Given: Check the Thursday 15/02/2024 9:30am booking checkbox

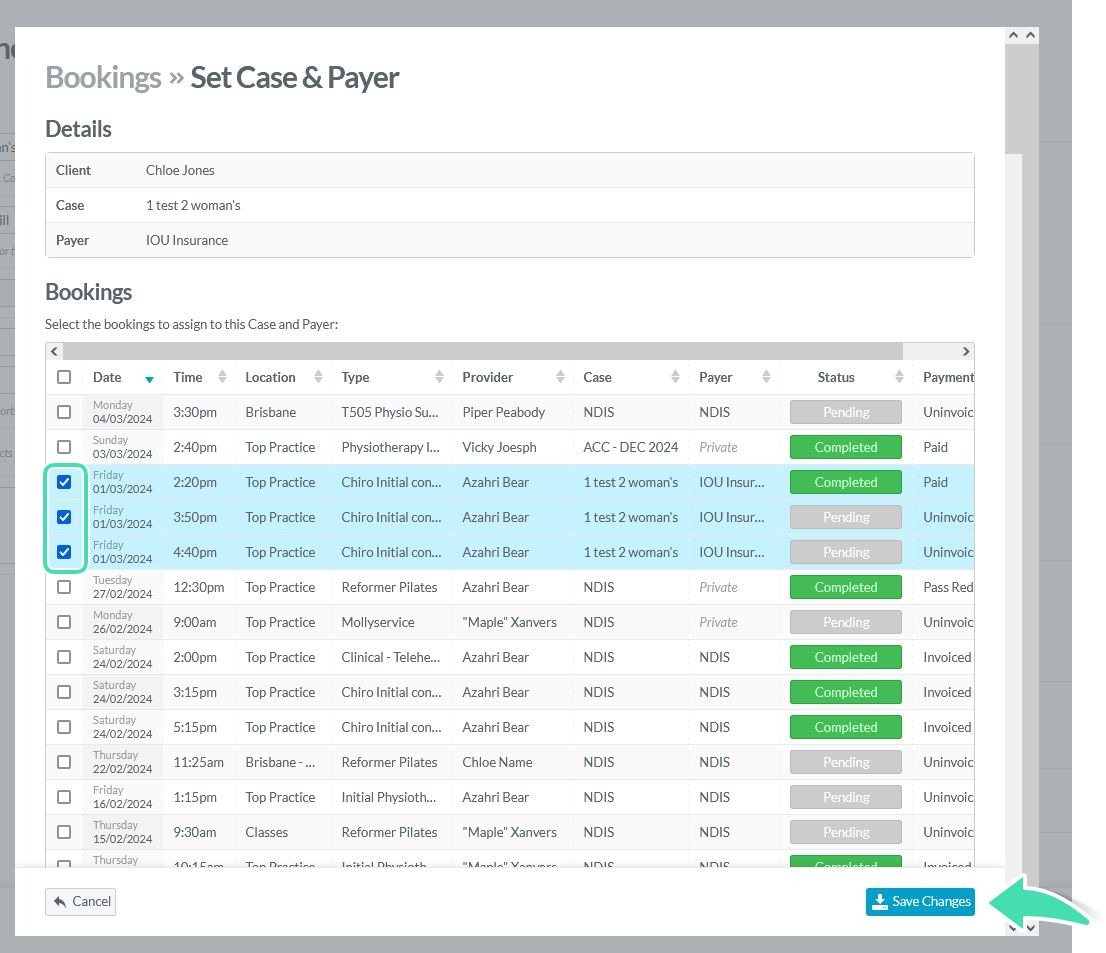Looking at the screenshot, I should (64, 832).
